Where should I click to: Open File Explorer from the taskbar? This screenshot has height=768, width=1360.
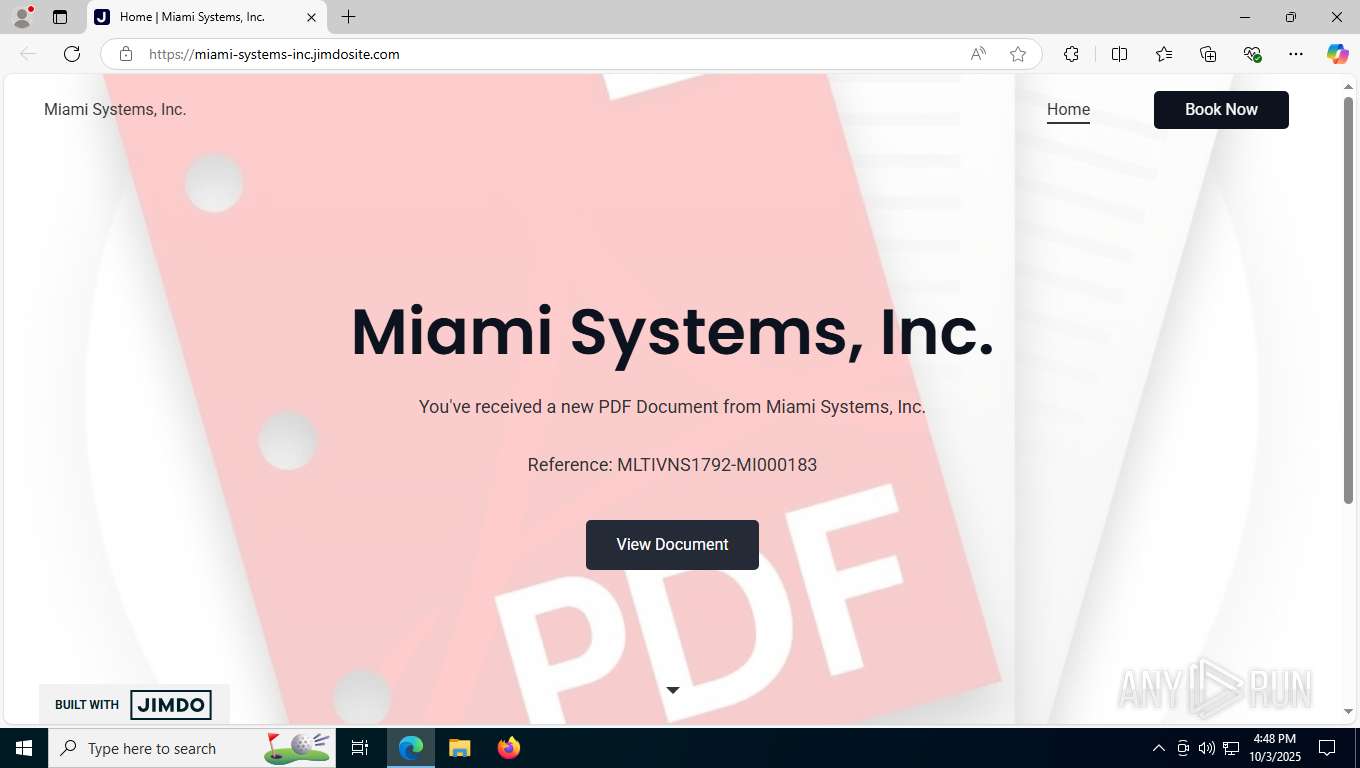point(459,748)
